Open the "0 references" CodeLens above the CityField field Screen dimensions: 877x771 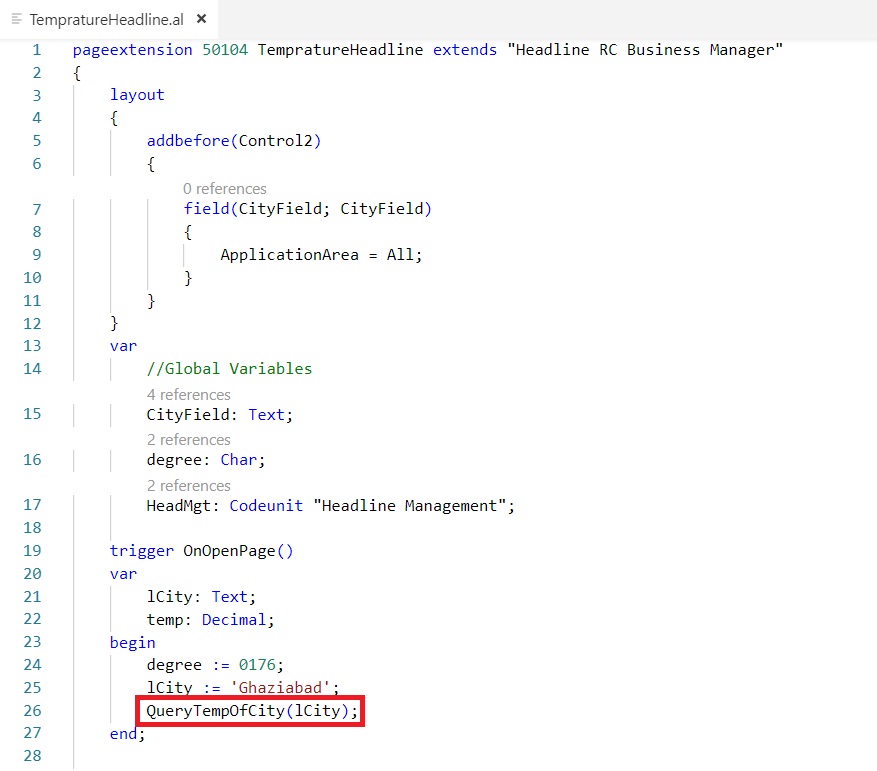pos(224,188)
